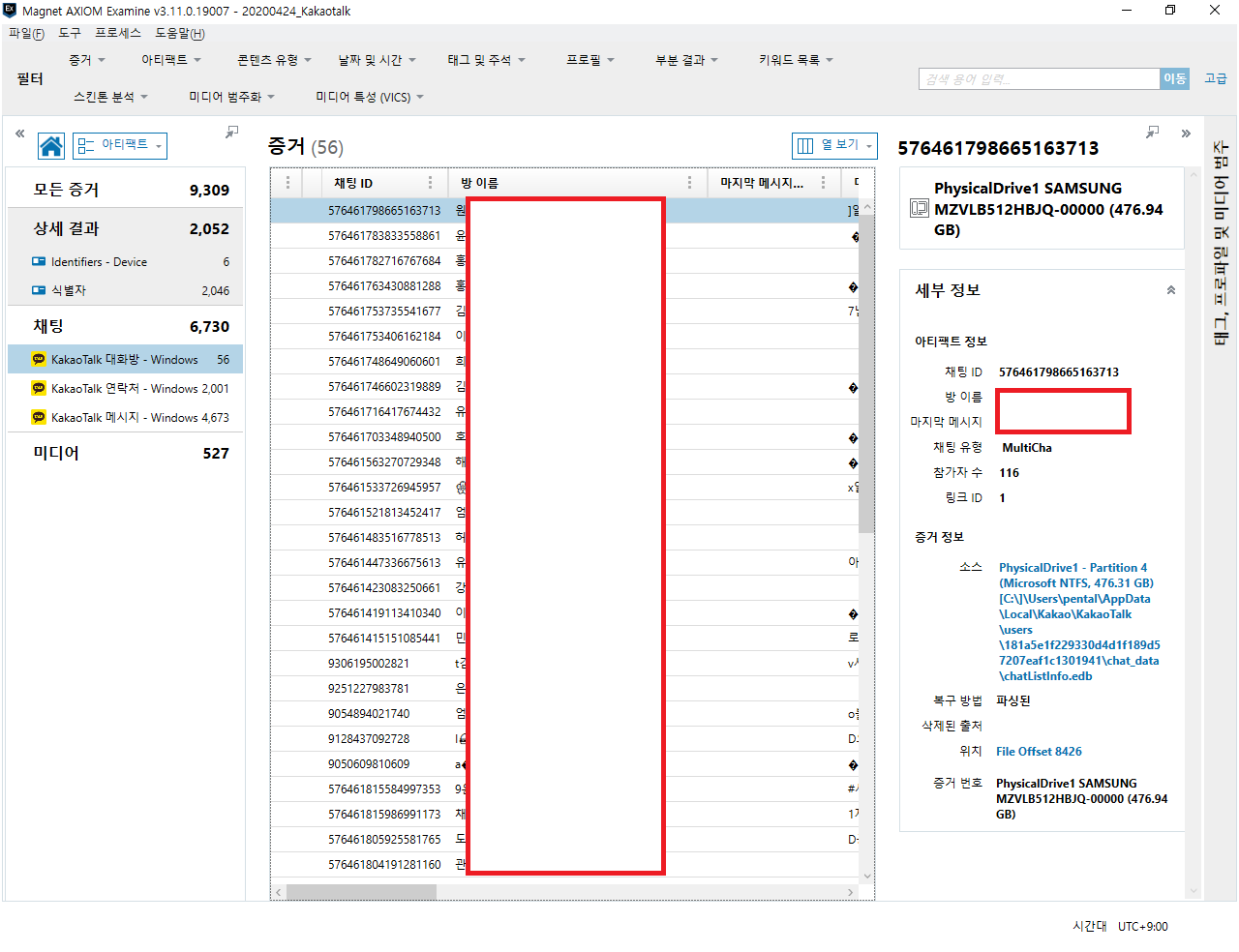This screenshot has width=1239, height=952.
Task: Open the 증거 filter dropdown
Action: click(x=87, y=60)
